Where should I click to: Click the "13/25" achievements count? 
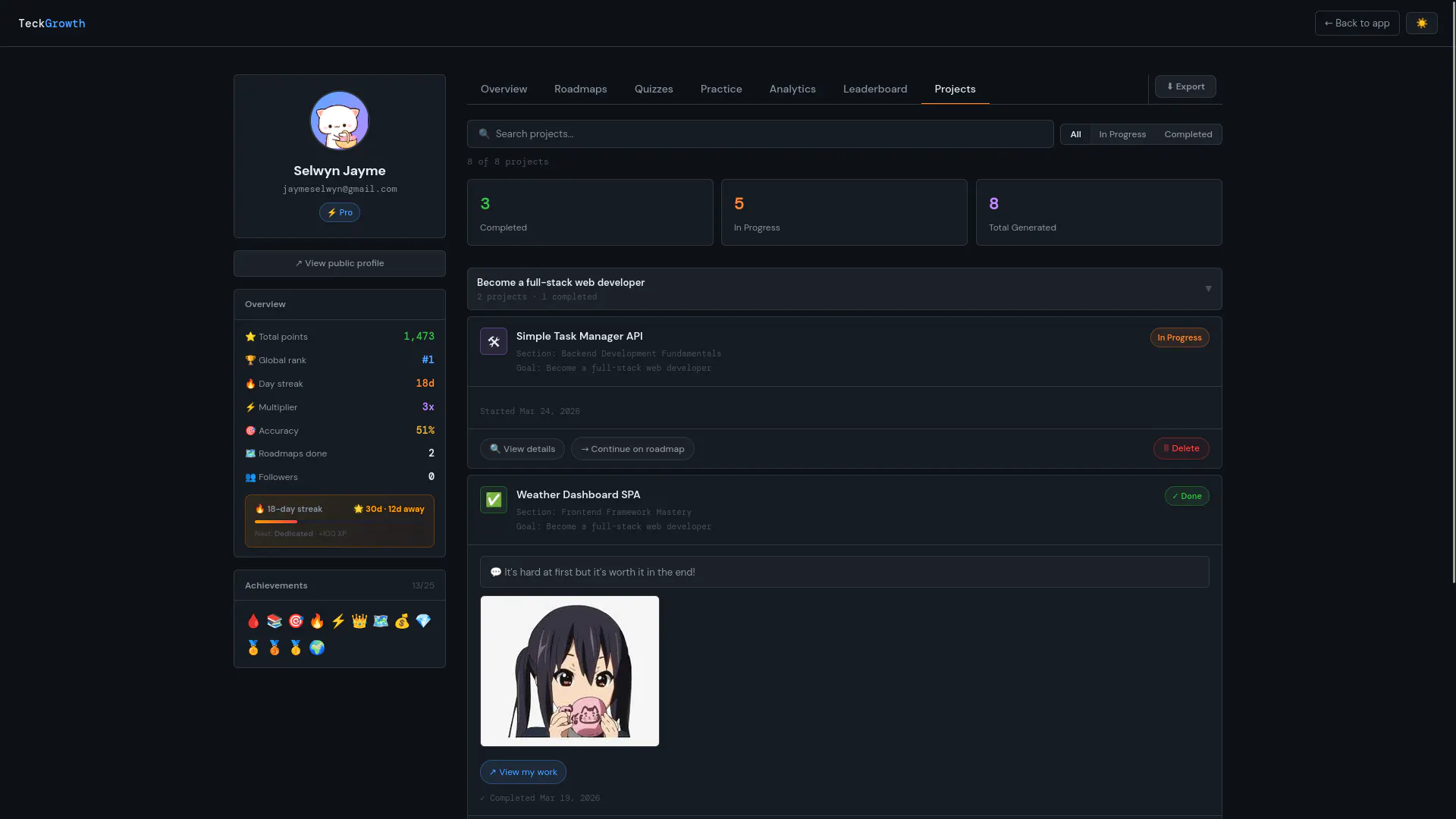(x=423, y=585)
